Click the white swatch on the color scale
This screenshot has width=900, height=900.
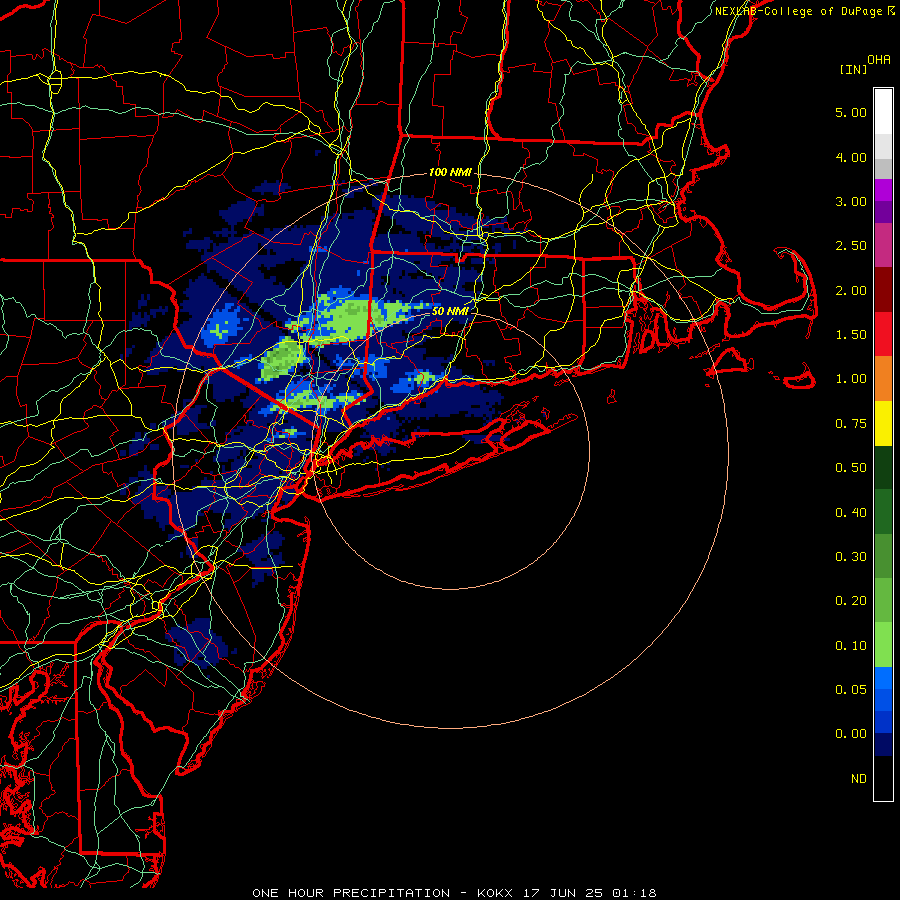pos(883,112)
